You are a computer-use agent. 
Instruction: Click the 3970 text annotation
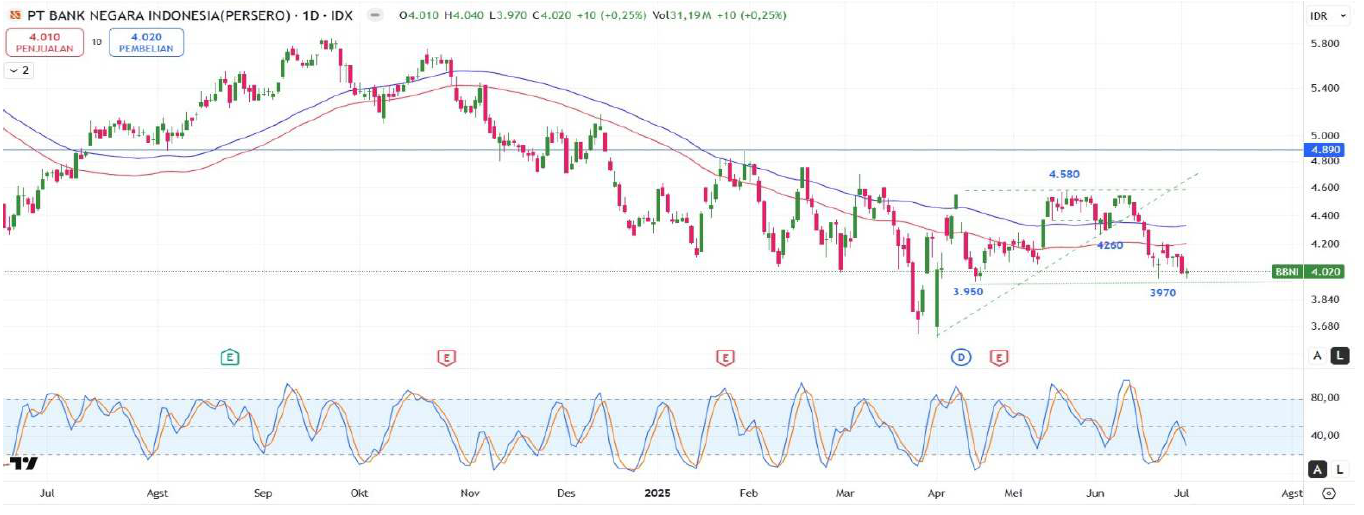coord(1162,293)
